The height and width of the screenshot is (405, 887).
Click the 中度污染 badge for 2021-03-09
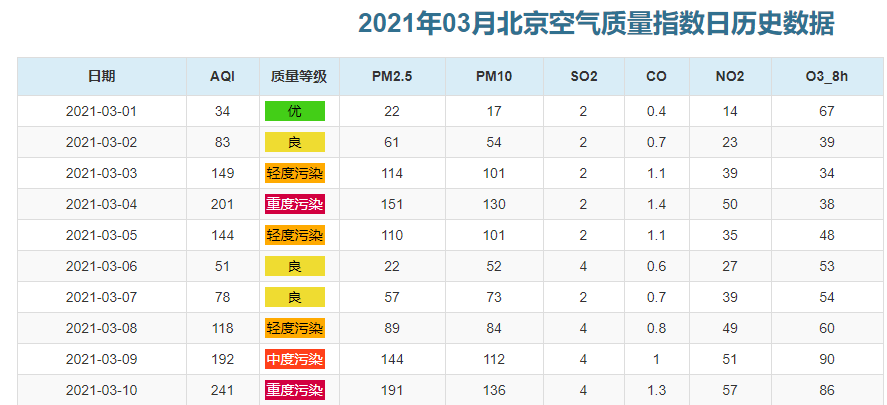pos(295,360)
